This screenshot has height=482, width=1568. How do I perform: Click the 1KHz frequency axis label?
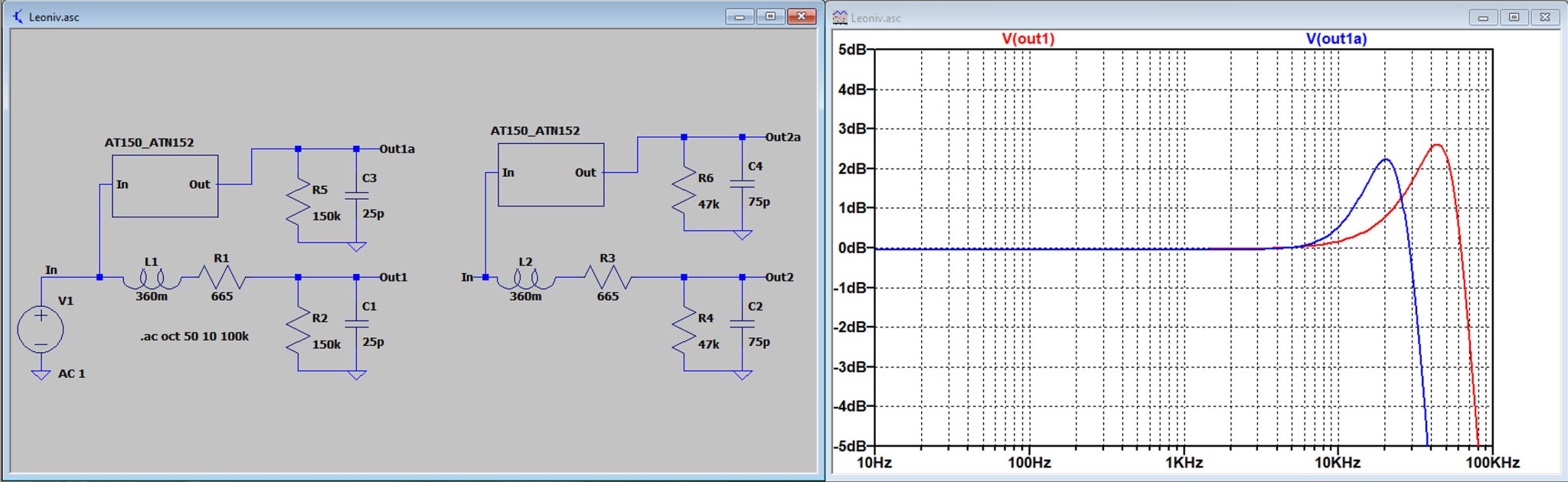1184,463
